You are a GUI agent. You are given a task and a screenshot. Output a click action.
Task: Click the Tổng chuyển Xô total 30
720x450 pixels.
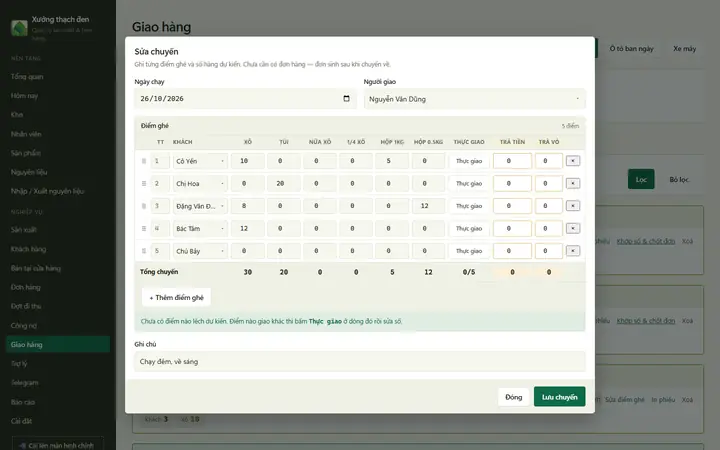pos(248,272)
